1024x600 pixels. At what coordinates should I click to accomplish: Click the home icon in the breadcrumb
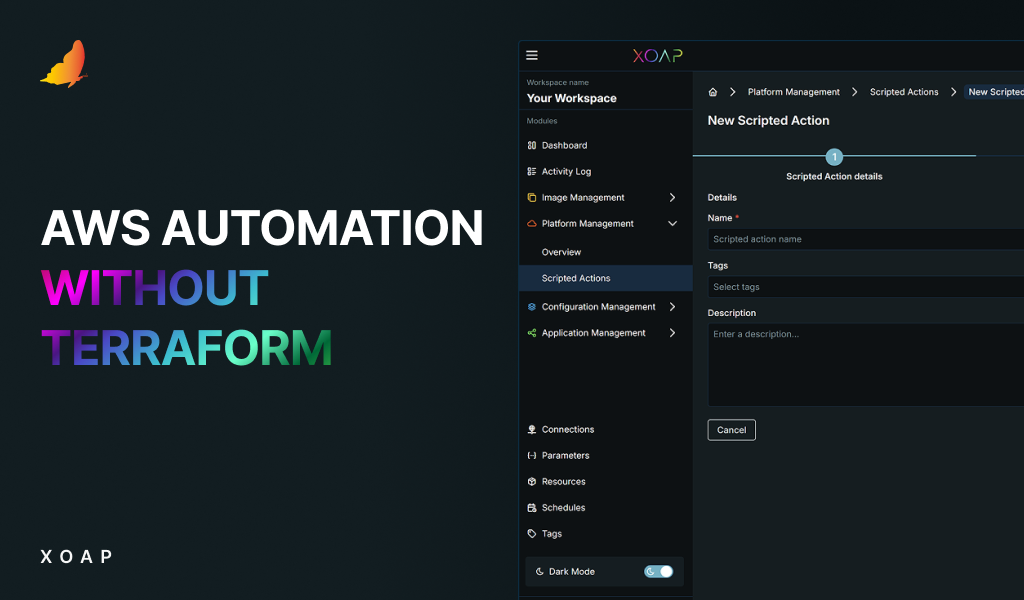pyautogui.click(x=712, y=91)
